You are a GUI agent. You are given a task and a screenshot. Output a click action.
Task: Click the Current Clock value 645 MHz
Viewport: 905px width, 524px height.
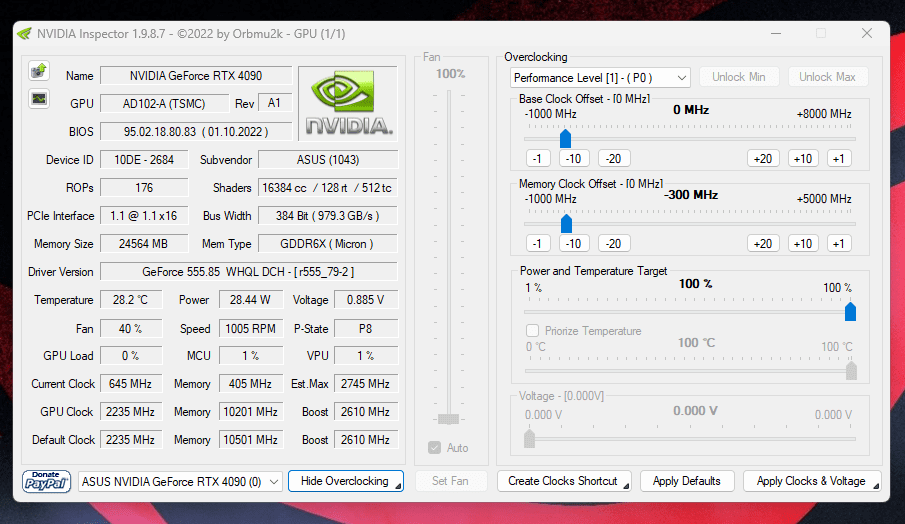point(131,384)
